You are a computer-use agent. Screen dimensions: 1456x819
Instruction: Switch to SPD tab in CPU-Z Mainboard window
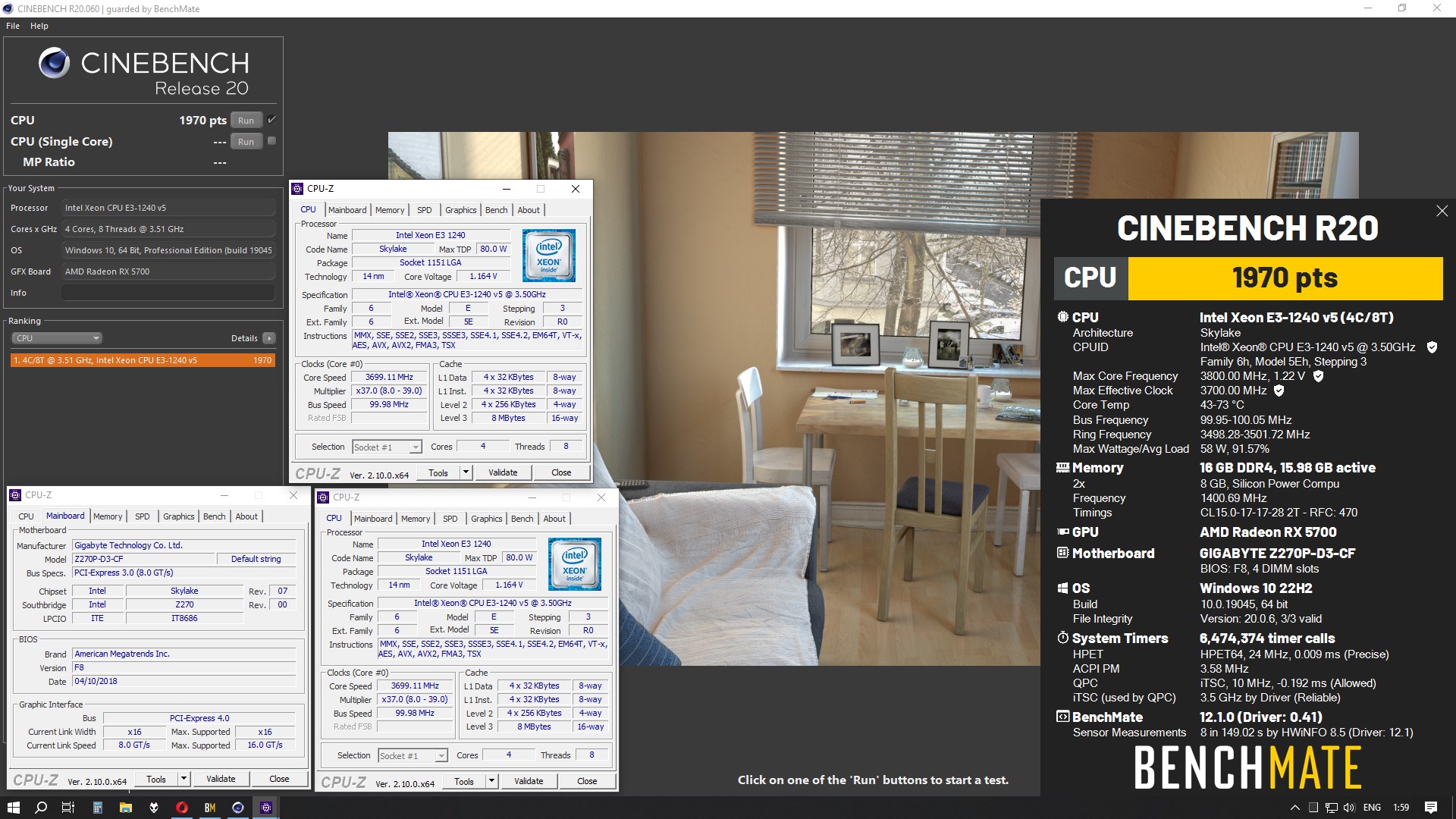(143, 516)
